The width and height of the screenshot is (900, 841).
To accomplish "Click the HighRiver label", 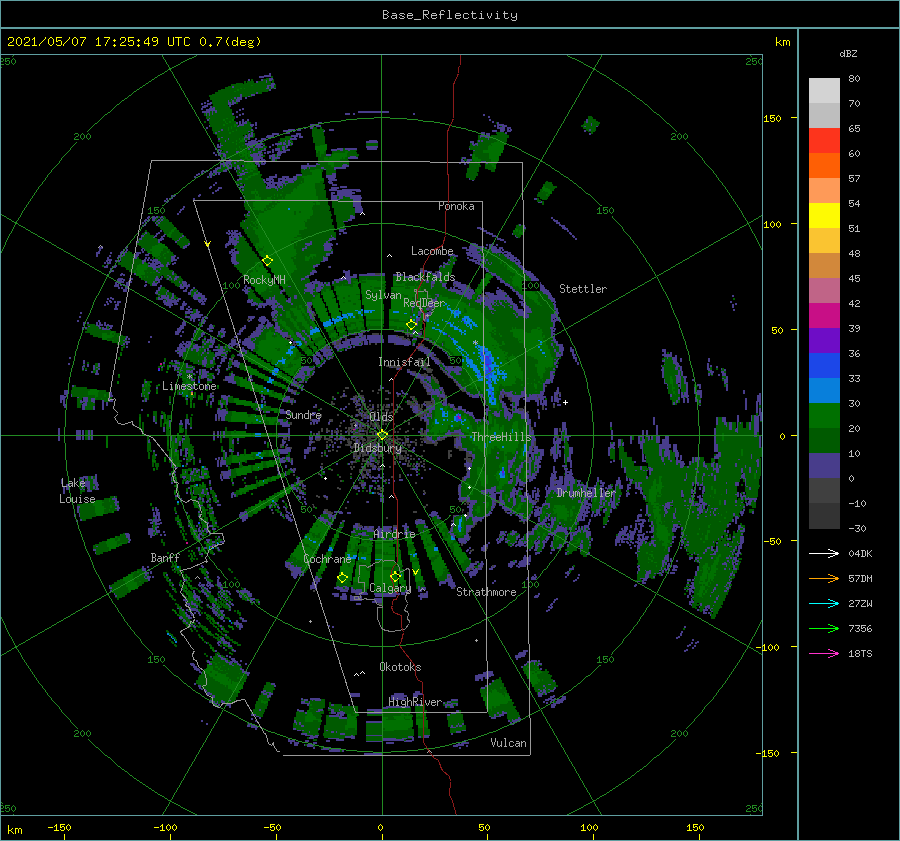I will pos(415,702).
